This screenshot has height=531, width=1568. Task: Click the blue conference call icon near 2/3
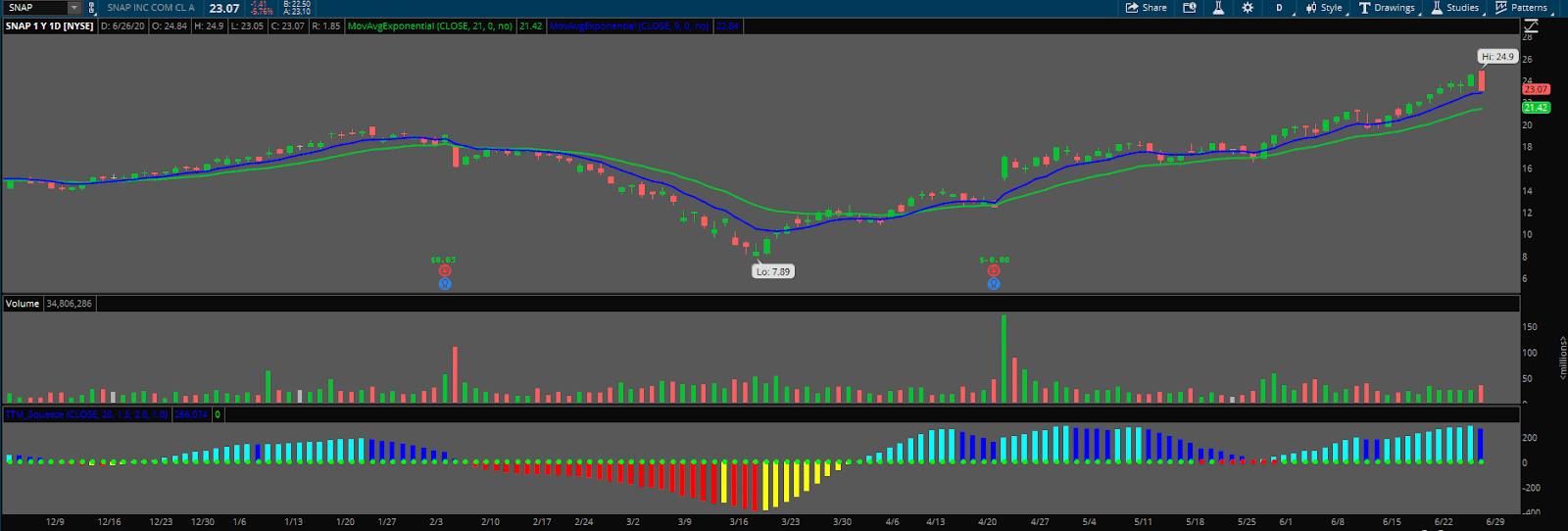tap(445, 284)
